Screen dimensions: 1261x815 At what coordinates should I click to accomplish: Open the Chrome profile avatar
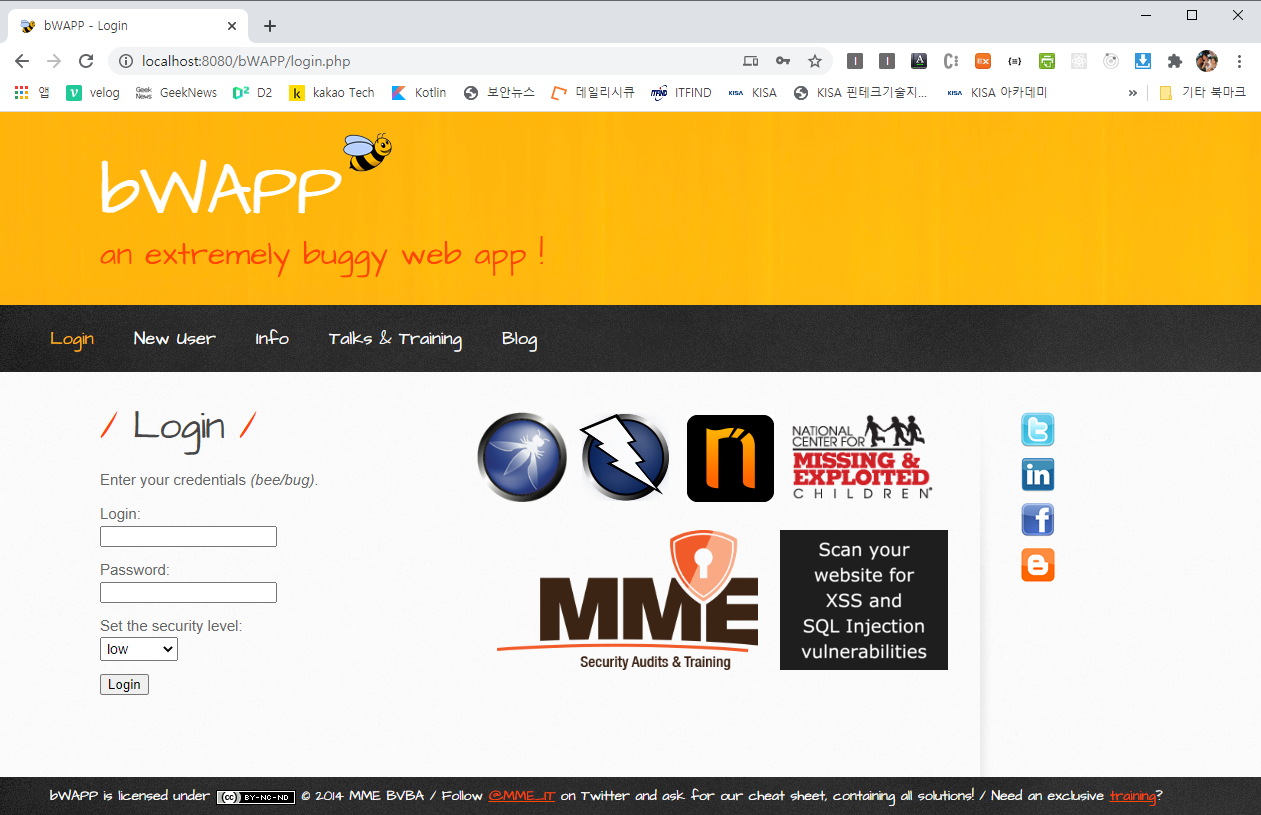point(1207,61)
